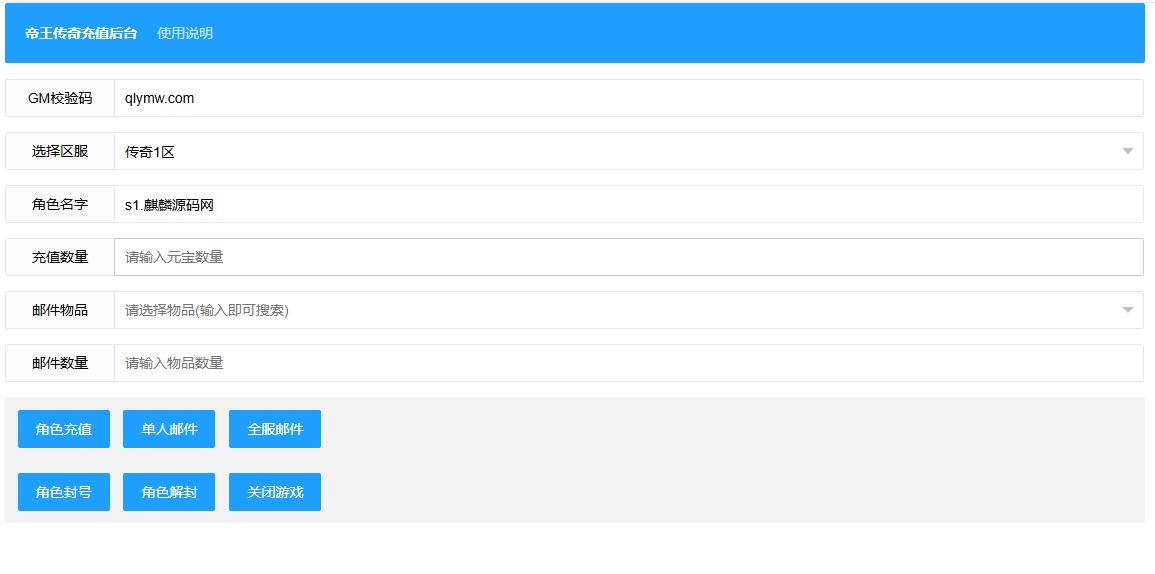Image resolution: width=1155 pixels, height=574 pixels.
Task: Click the 角色充值 button
Action: coord(64,429)
